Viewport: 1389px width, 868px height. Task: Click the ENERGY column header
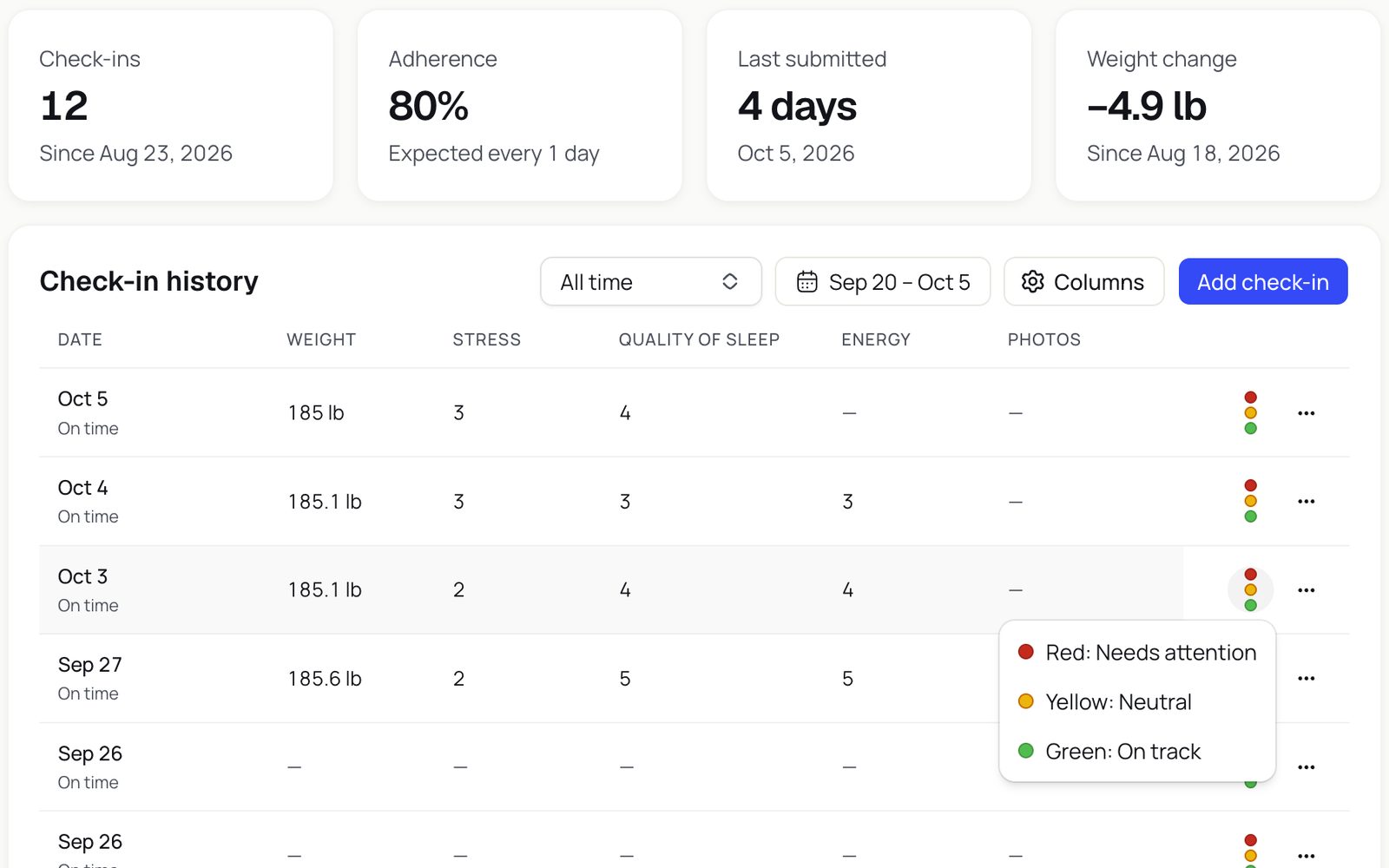(875, 340)
